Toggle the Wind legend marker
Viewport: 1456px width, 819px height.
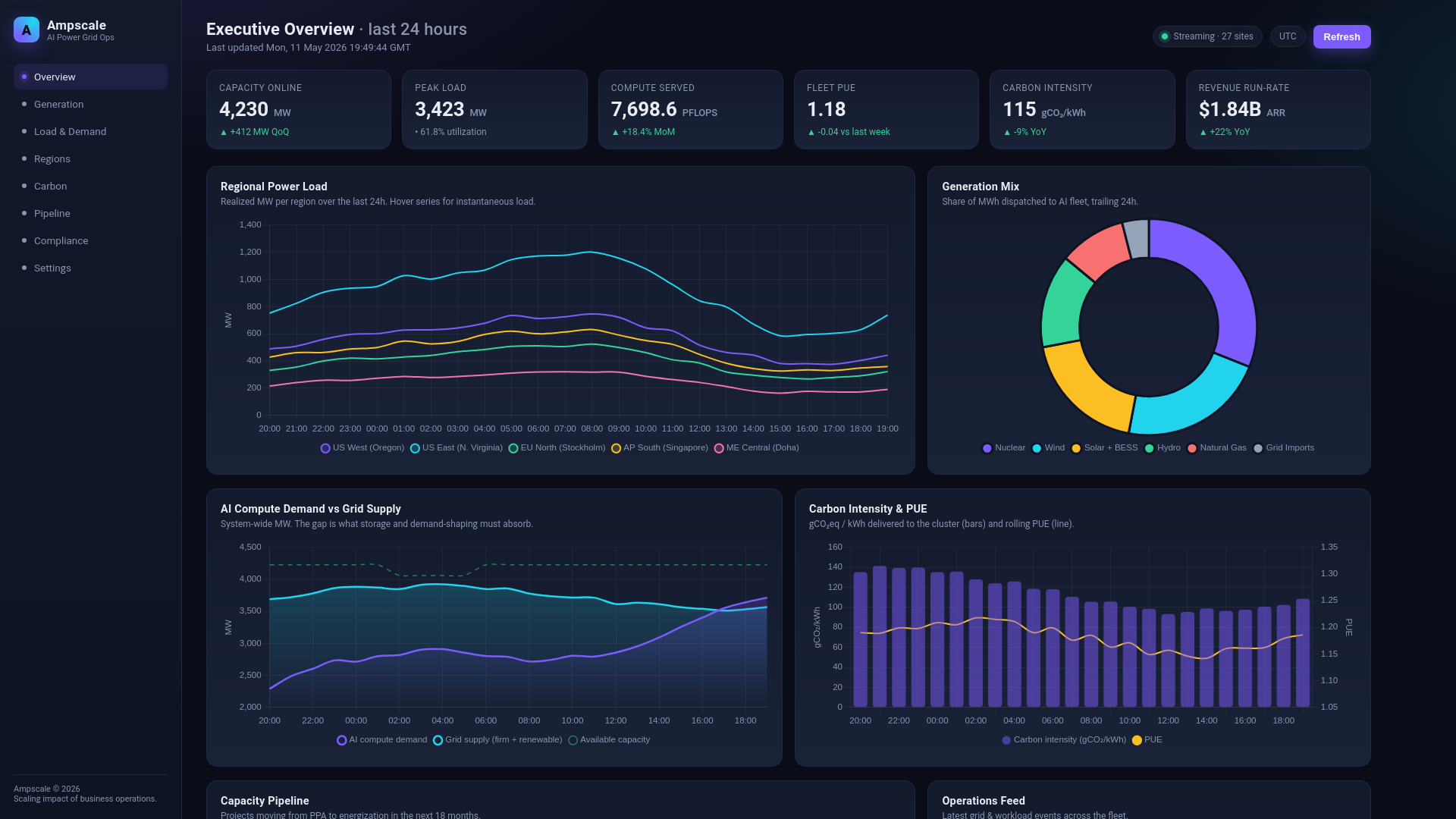click(1037, 448)
